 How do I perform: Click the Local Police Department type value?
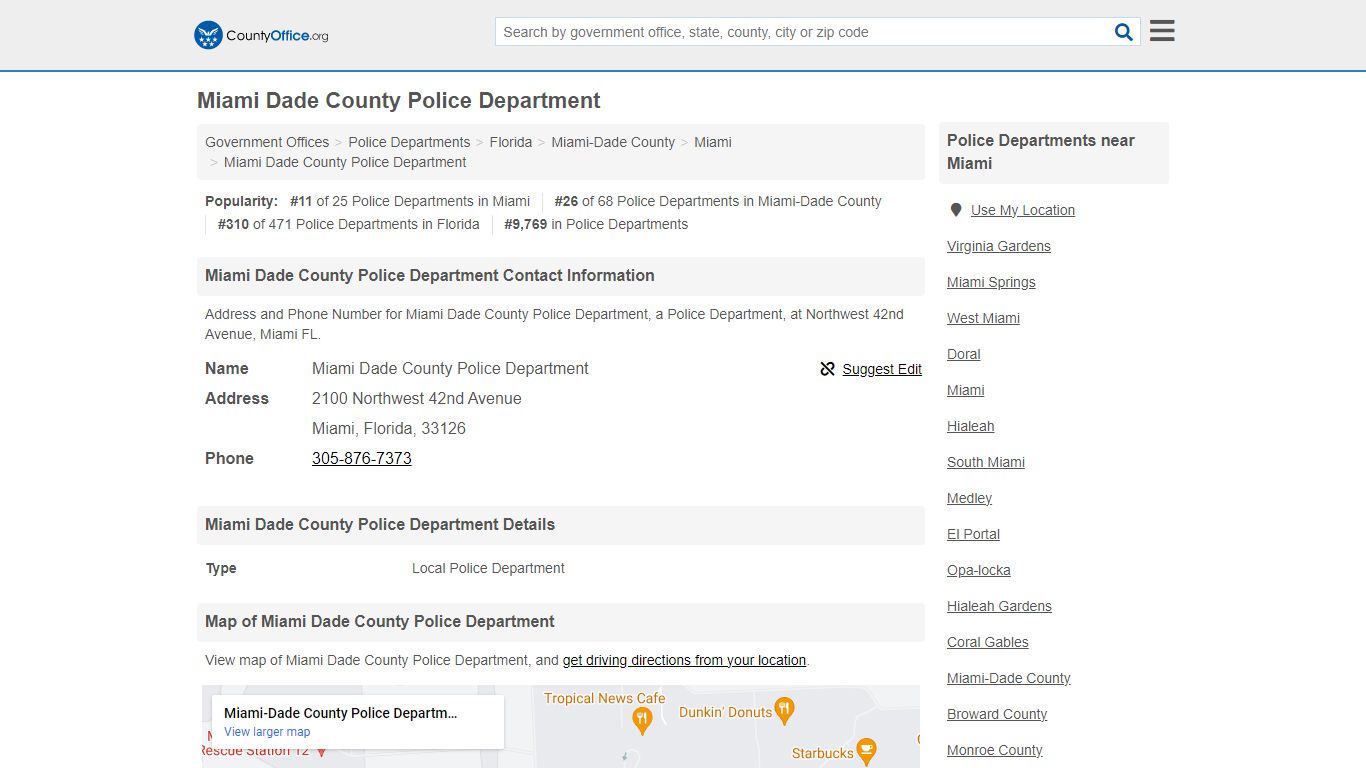(x=488, y=568)
